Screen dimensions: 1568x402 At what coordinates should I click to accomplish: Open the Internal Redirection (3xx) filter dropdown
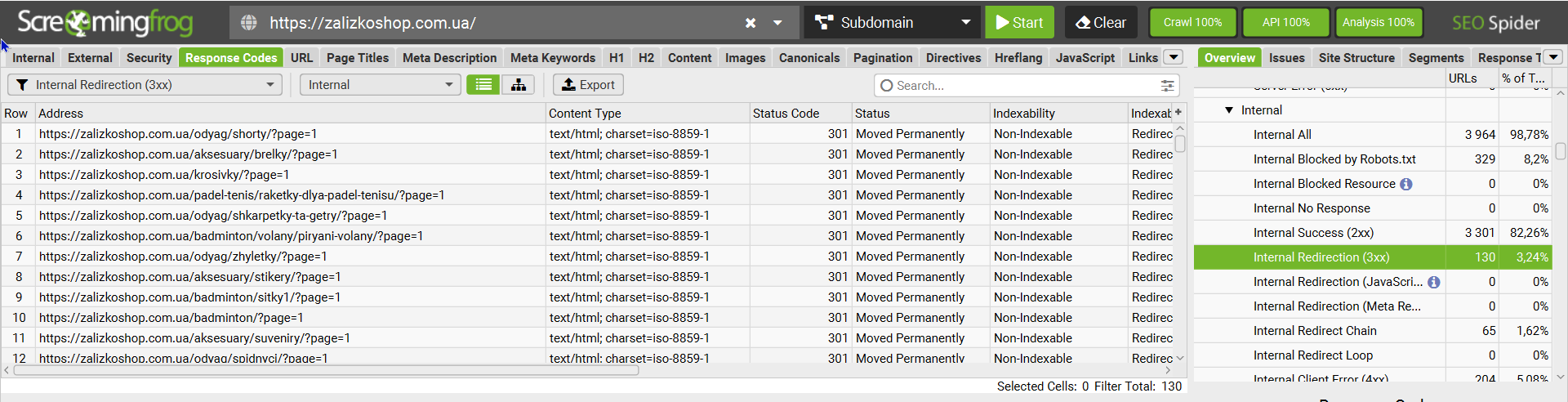145,85
